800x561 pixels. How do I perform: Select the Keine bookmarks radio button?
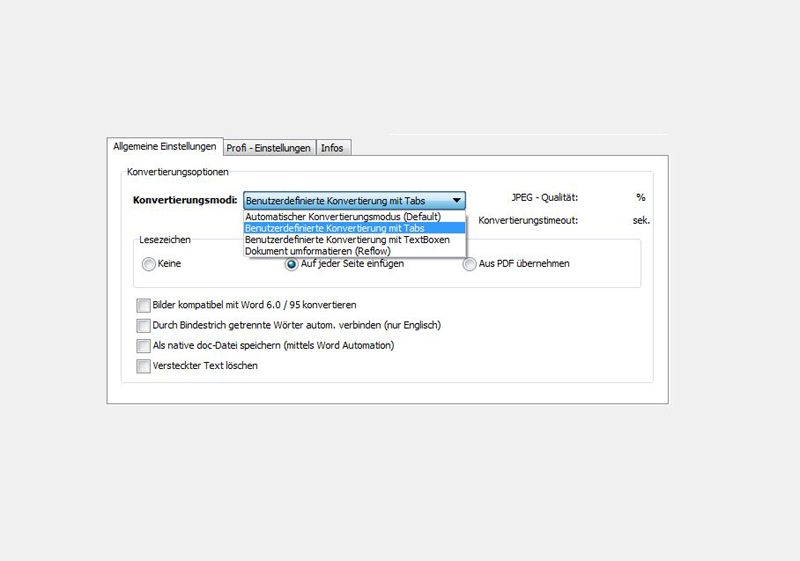148,264
